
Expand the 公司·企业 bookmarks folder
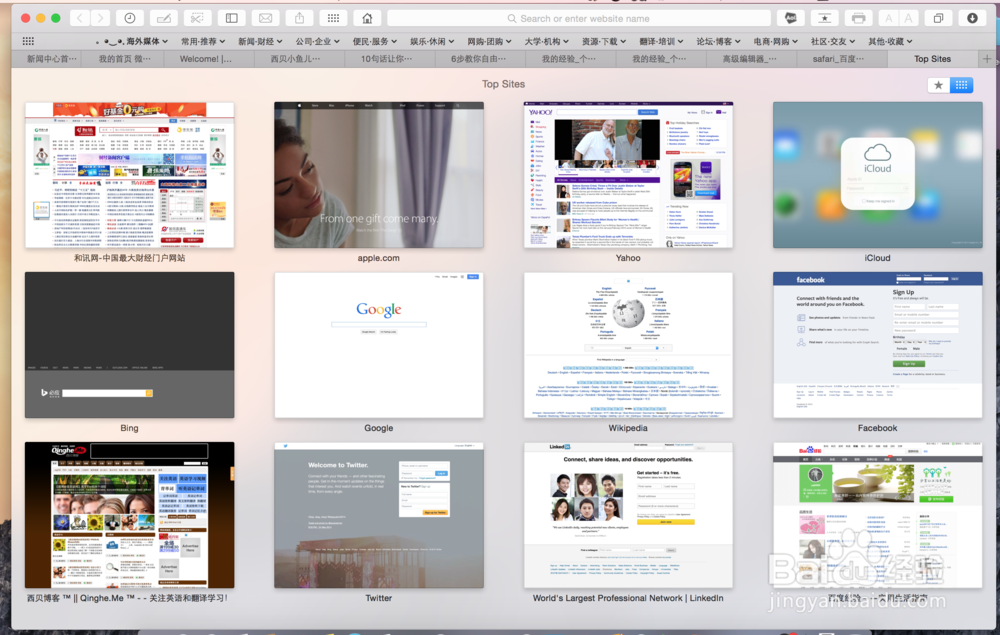[318, 41]
